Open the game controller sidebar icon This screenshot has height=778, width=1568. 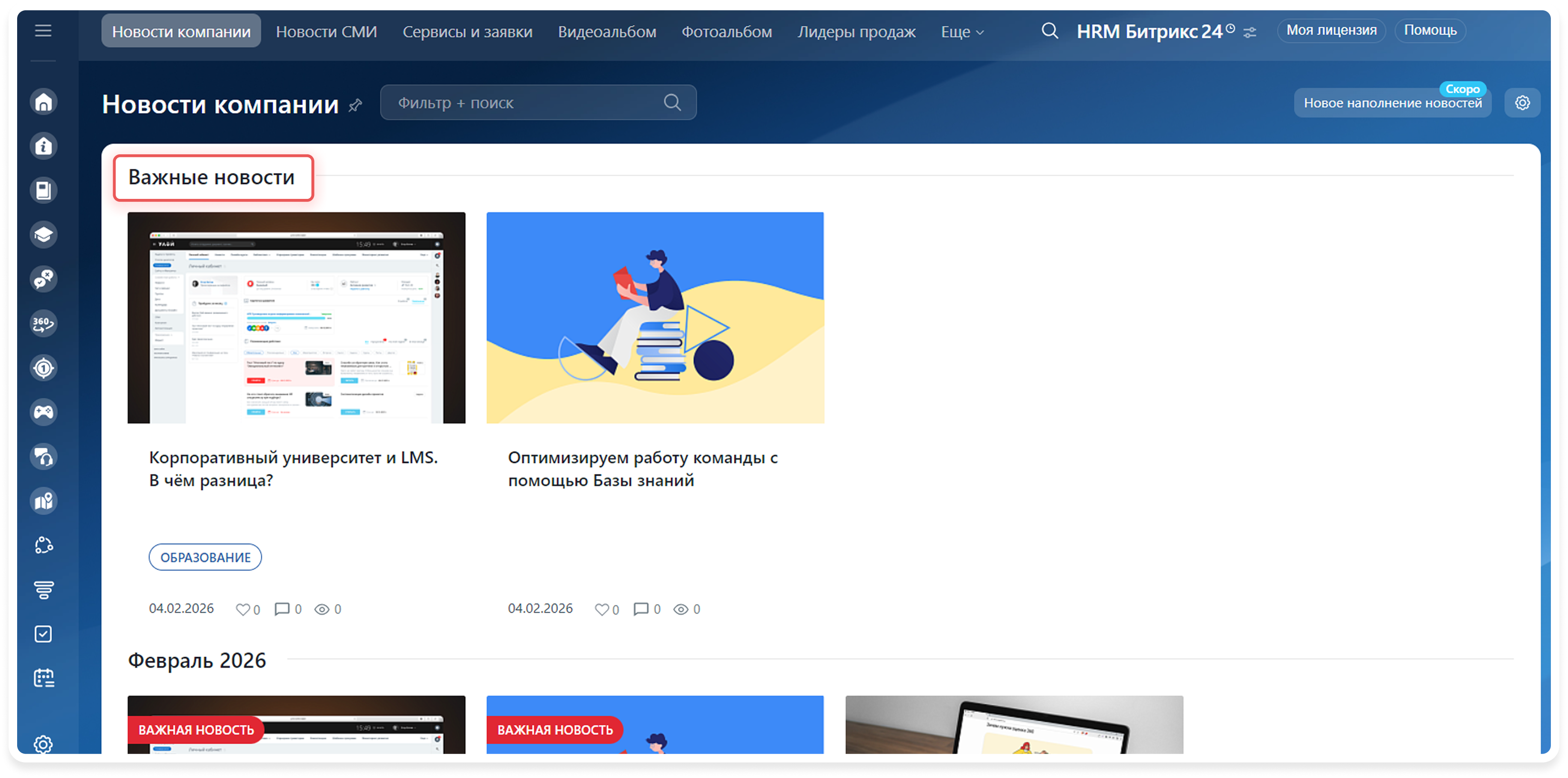(43, 412)
